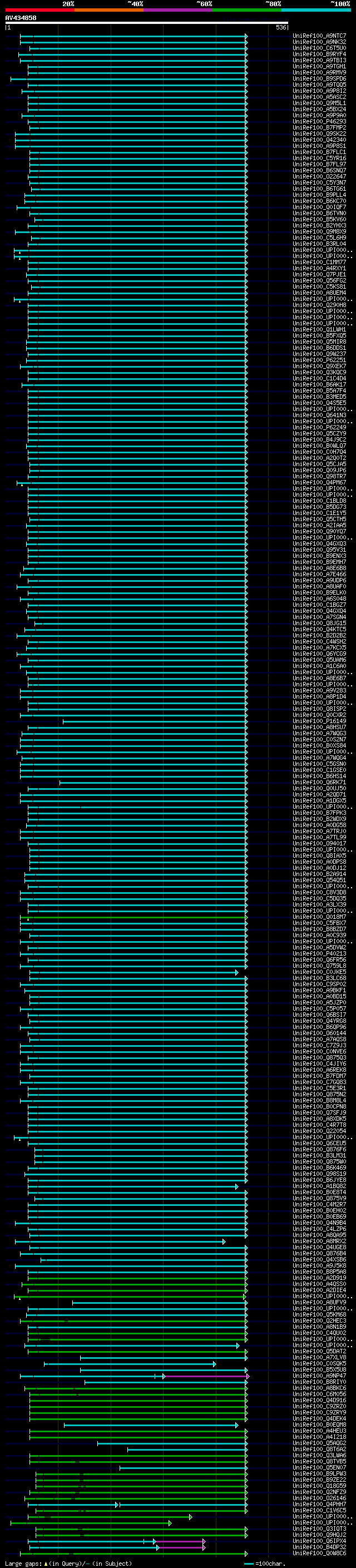This screenshot has height=1568, width=356.
Task: Click the white query ruler bar
Action: coord(147,22)
